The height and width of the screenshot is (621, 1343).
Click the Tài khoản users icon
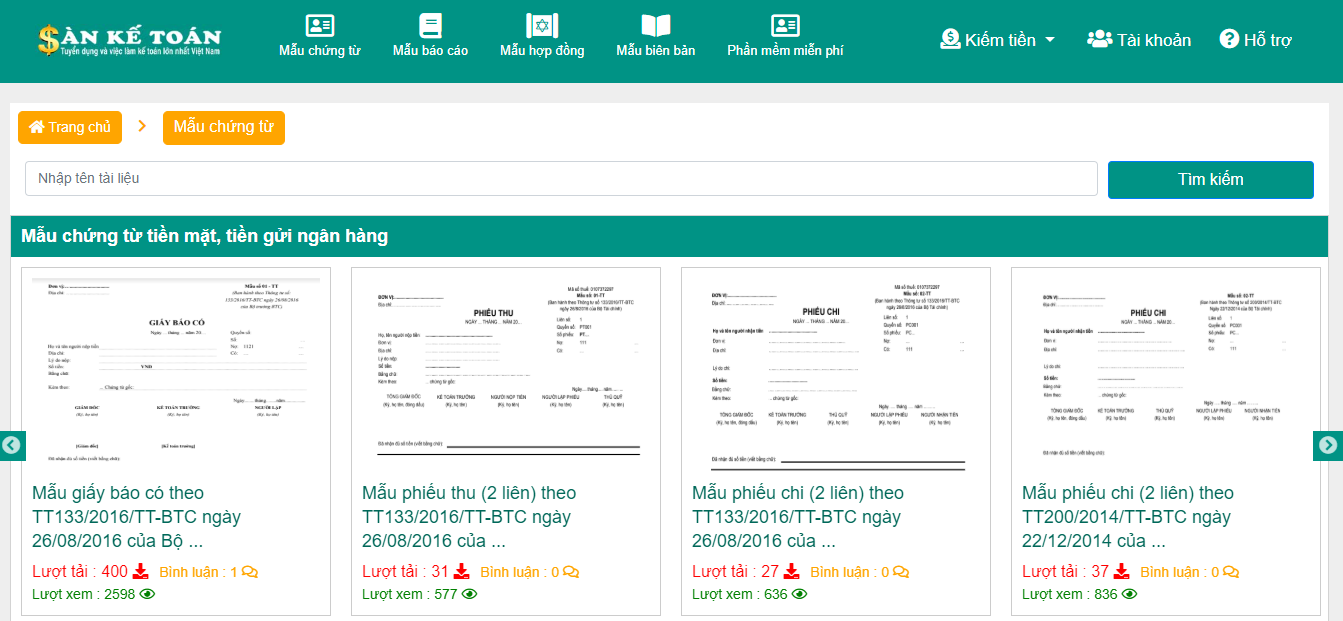click(1100, 40)
